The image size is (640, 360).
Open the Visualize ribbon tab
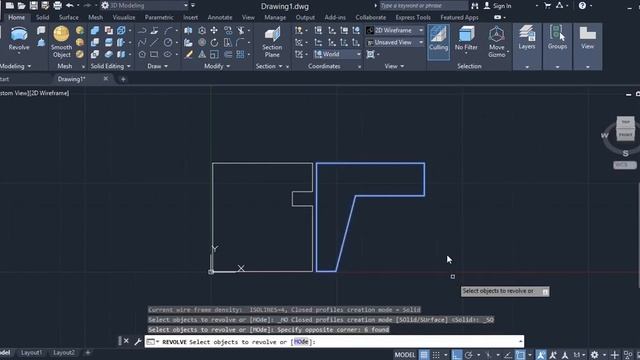(x=124, y=18)
